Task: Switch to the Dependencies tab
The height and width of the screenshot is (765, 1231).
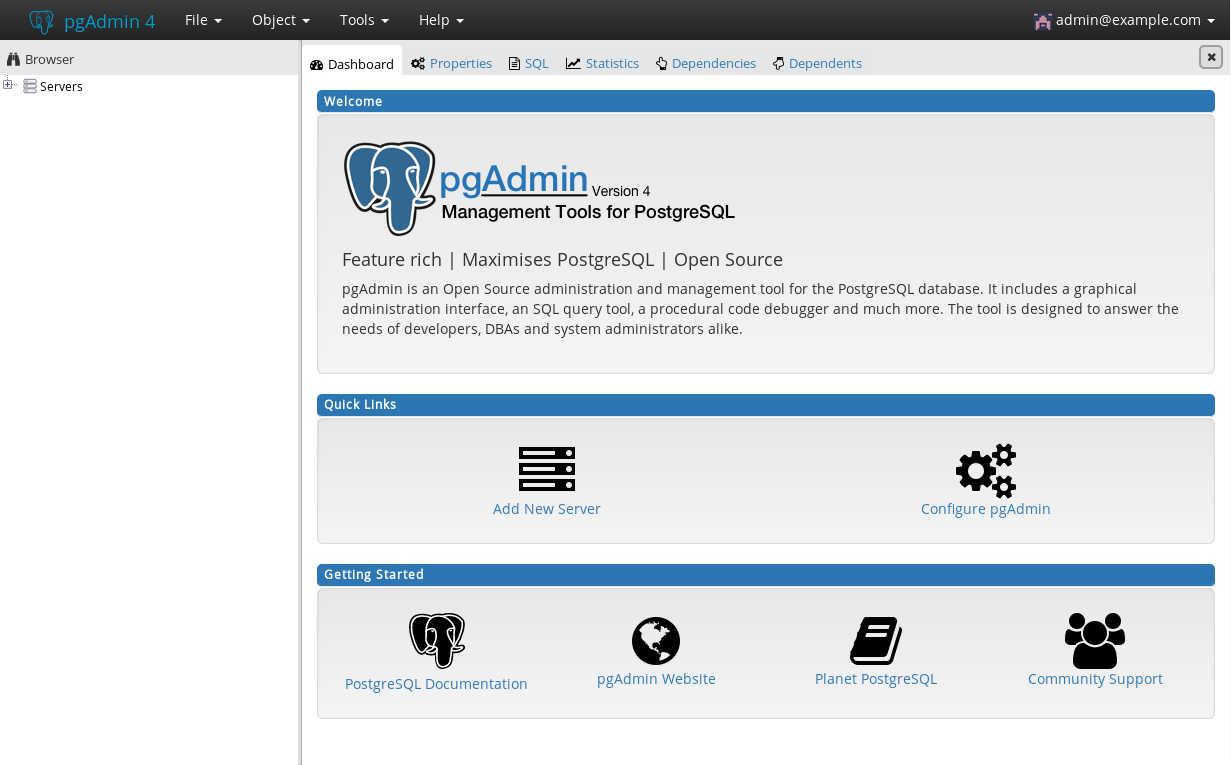Action: (x=706, y=63)
